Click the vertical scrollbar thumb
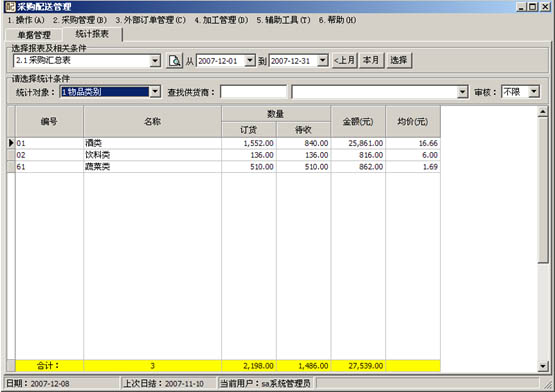Screen dimensions: 555x392 (543, 191)
